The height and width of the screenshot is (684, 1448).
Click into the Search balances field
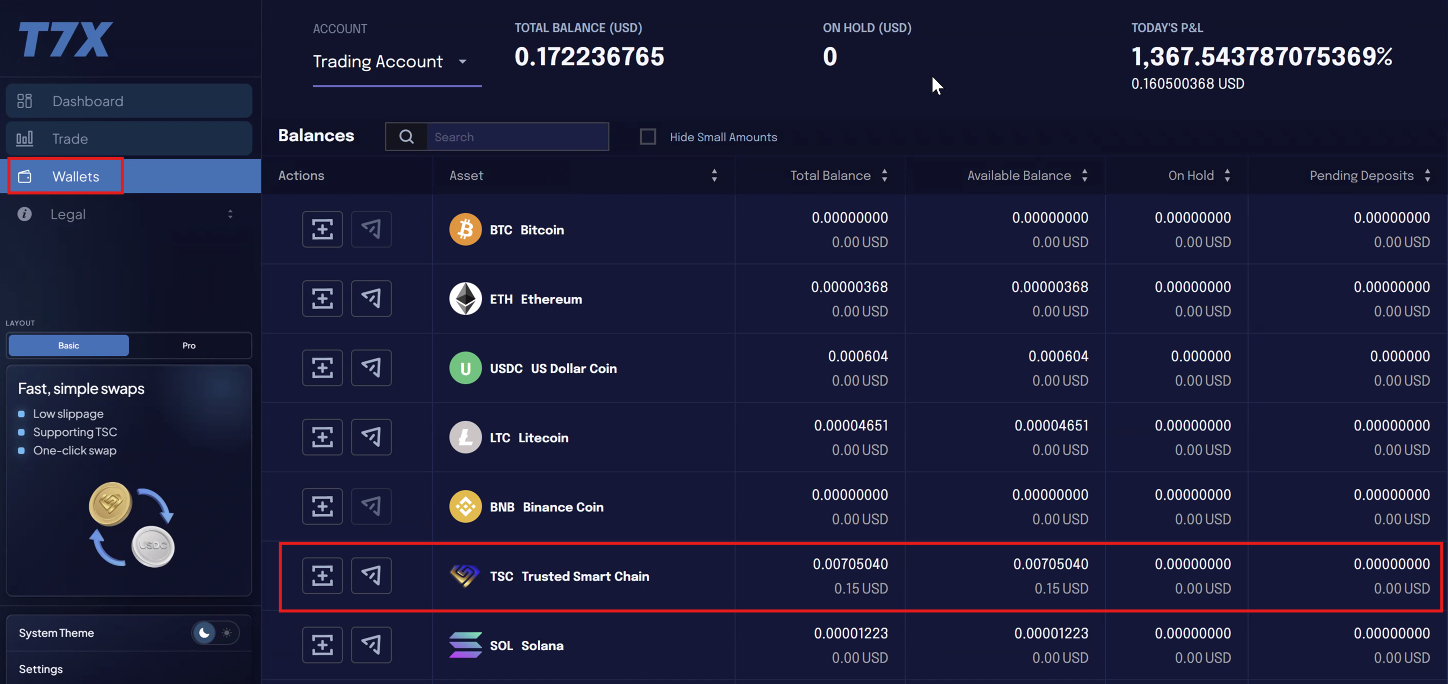[x=517, y=137]
